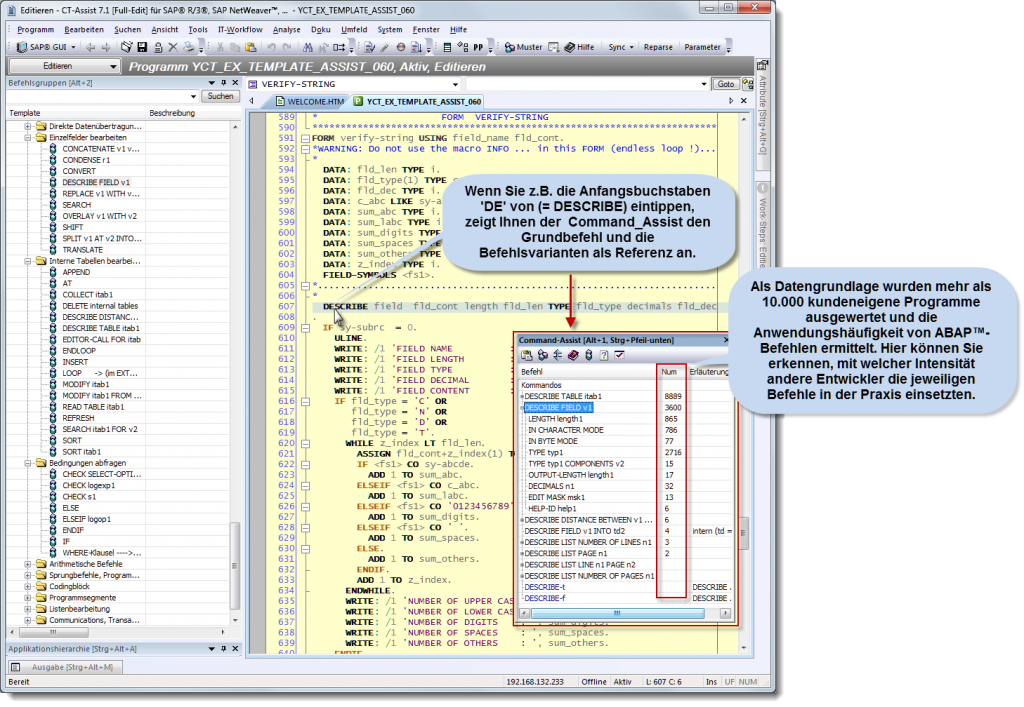
Task: Click the Save diskette icon
Action: [140, 47]
